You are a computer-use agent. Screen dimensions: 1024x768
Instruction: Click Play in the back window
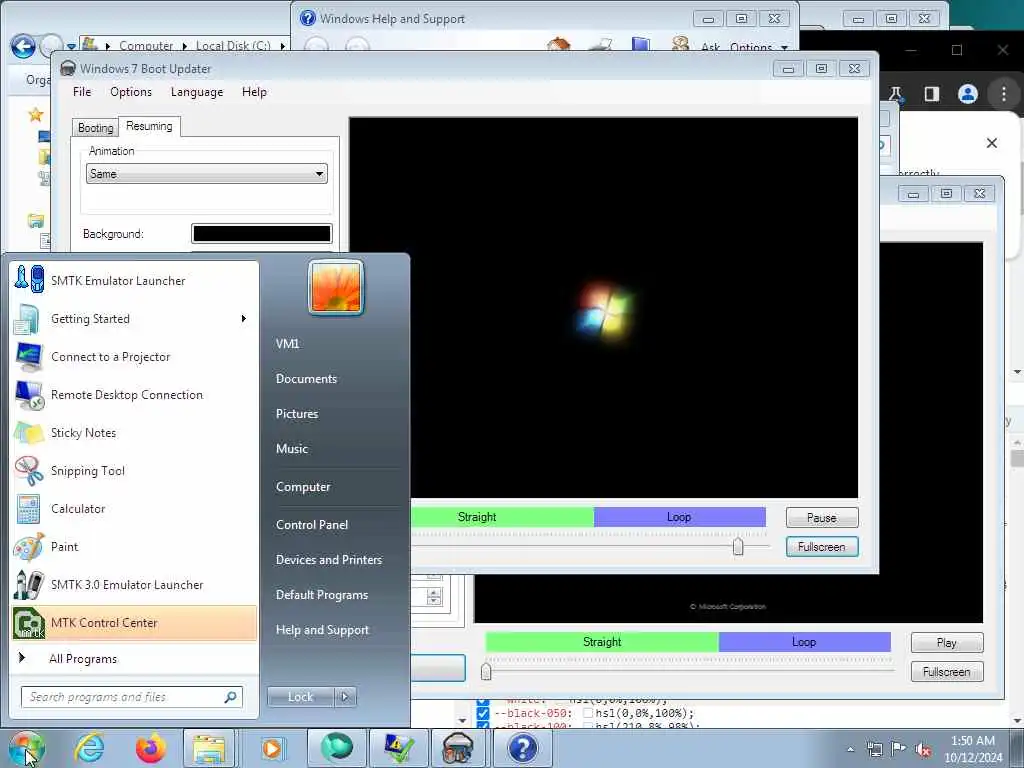[946, 643]
